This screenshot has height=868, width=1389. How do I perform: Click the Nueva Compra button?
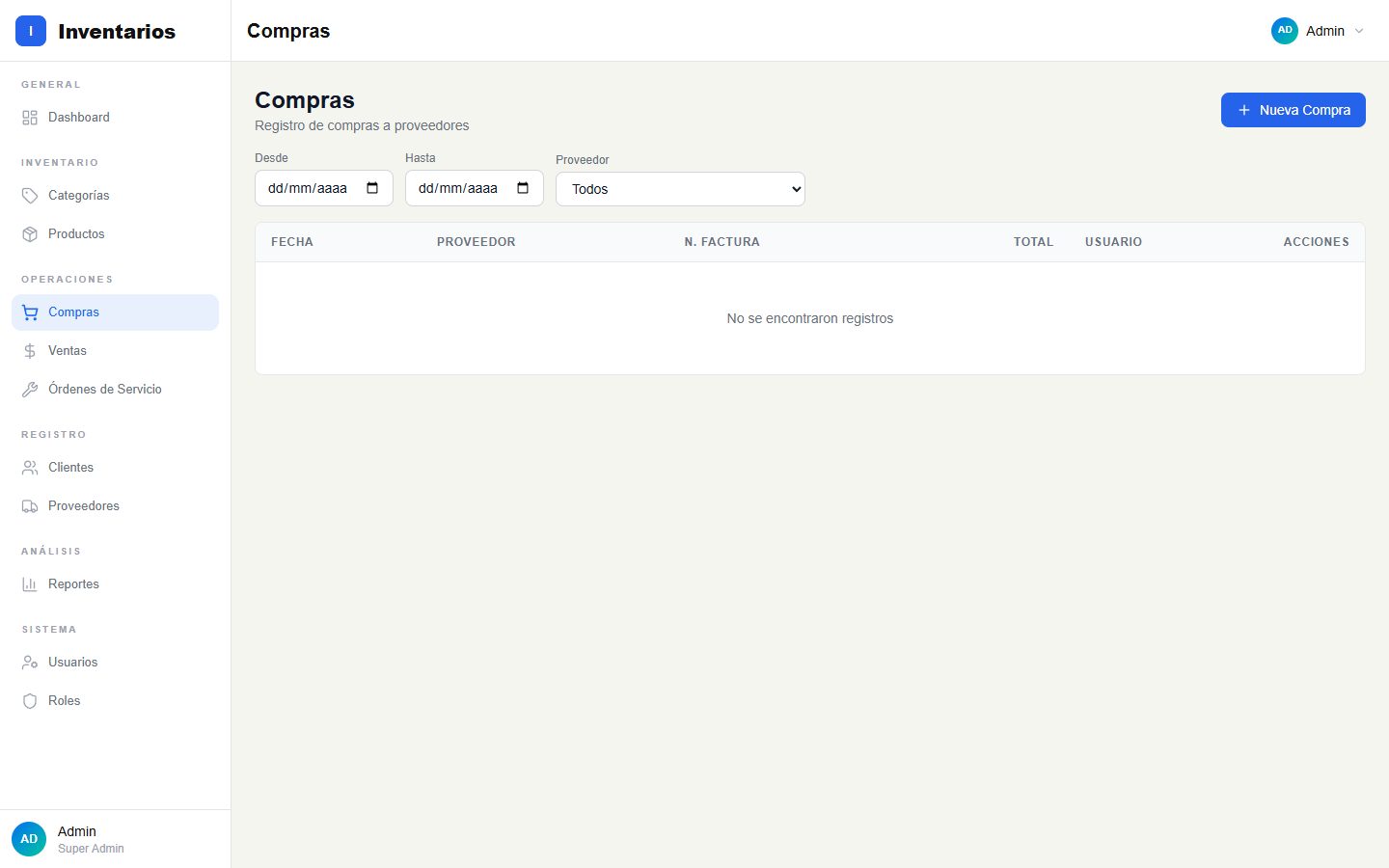coord(1293,110)
